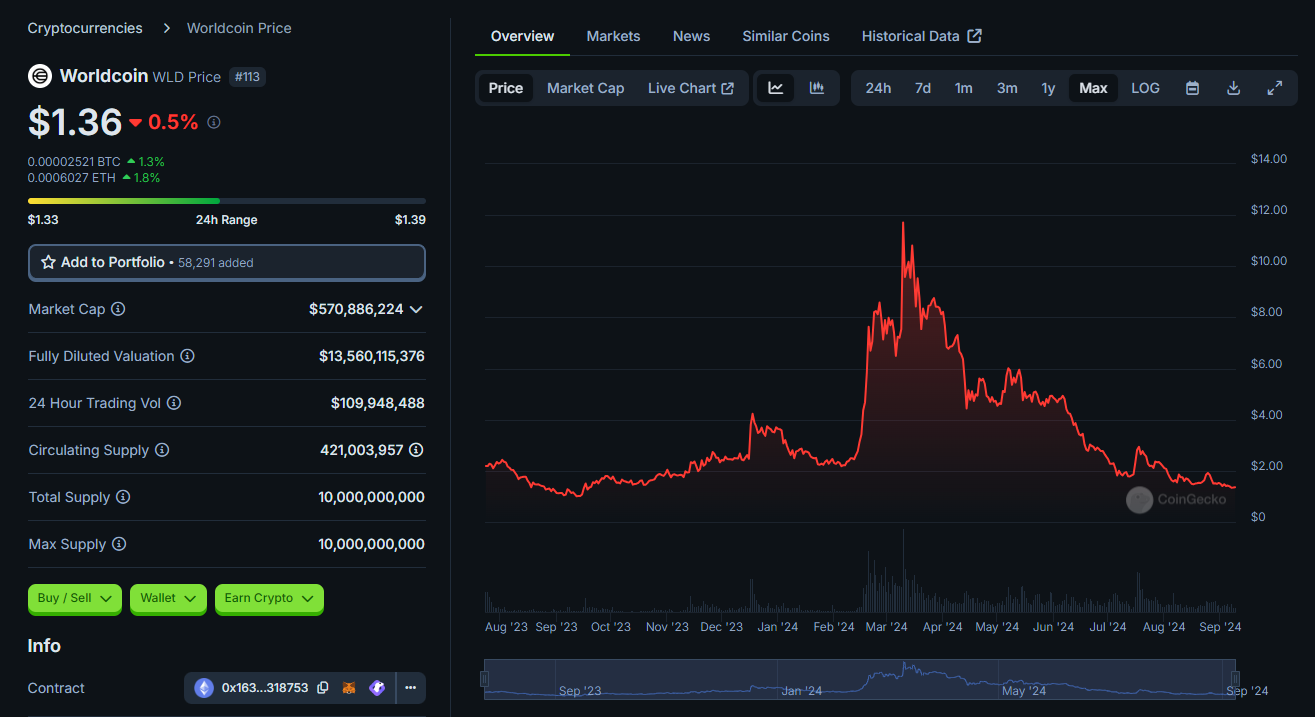Image resolution: width=1315 pixels, height=717 pixels.
Task: Go to the Similar Coins tab
Action: click(786, 36)
